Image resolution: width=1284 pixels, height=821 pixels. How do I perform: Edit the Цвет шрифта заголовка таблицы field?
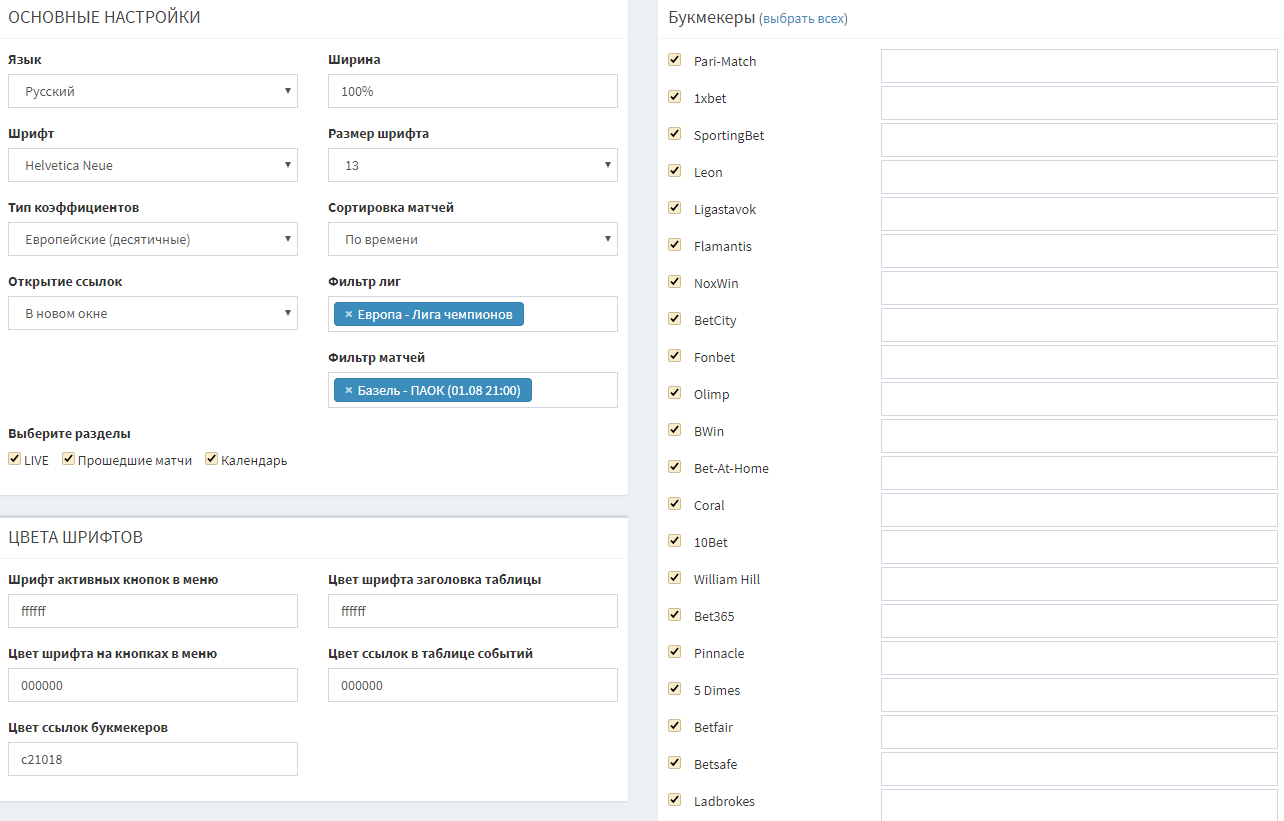473,611
